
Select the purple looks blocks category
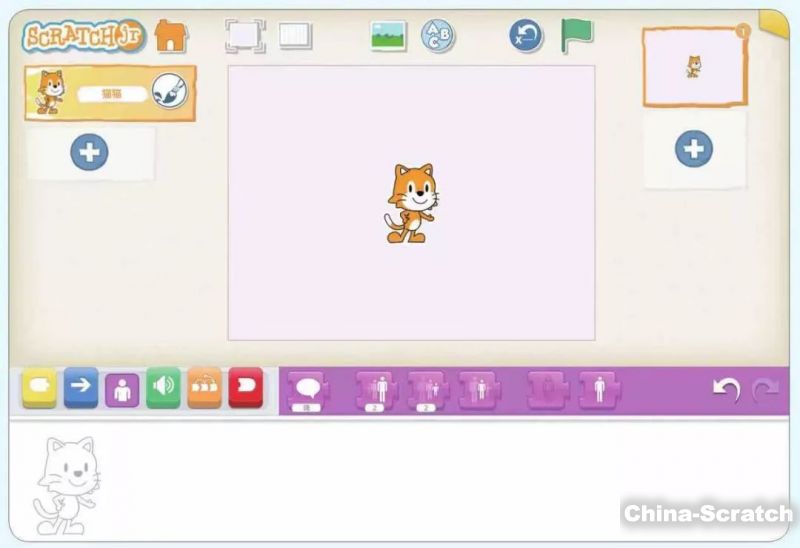click(122, 388)
